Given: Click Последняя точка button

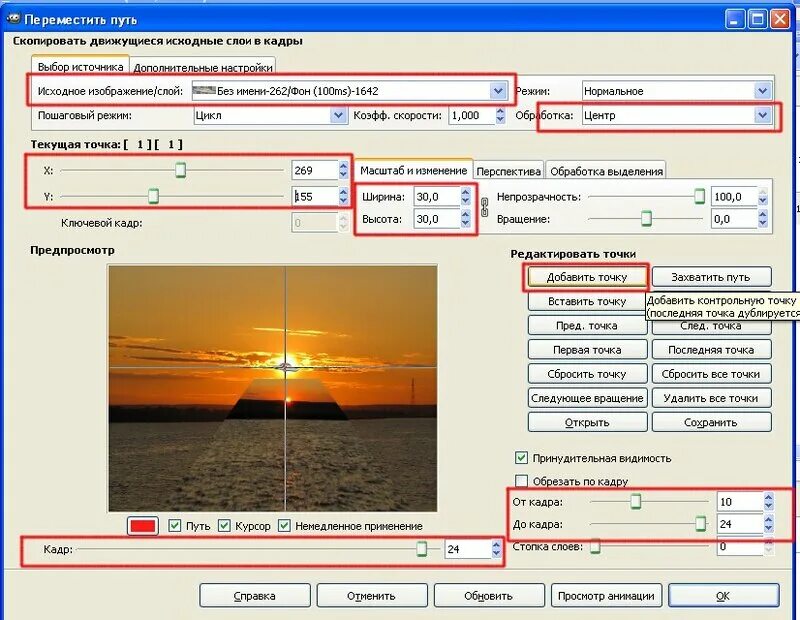Looking at the screenshot, I should 711,350.
